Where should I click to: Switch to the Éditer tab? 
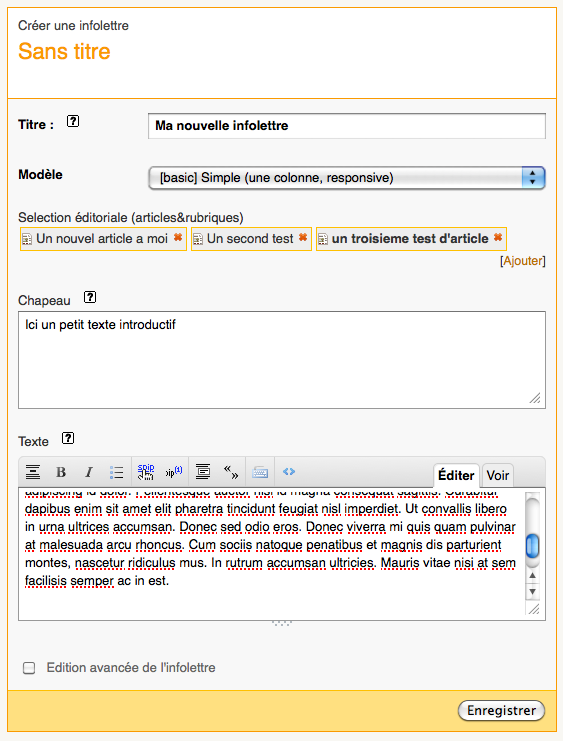pyautogui.click(x=456, y=475)
